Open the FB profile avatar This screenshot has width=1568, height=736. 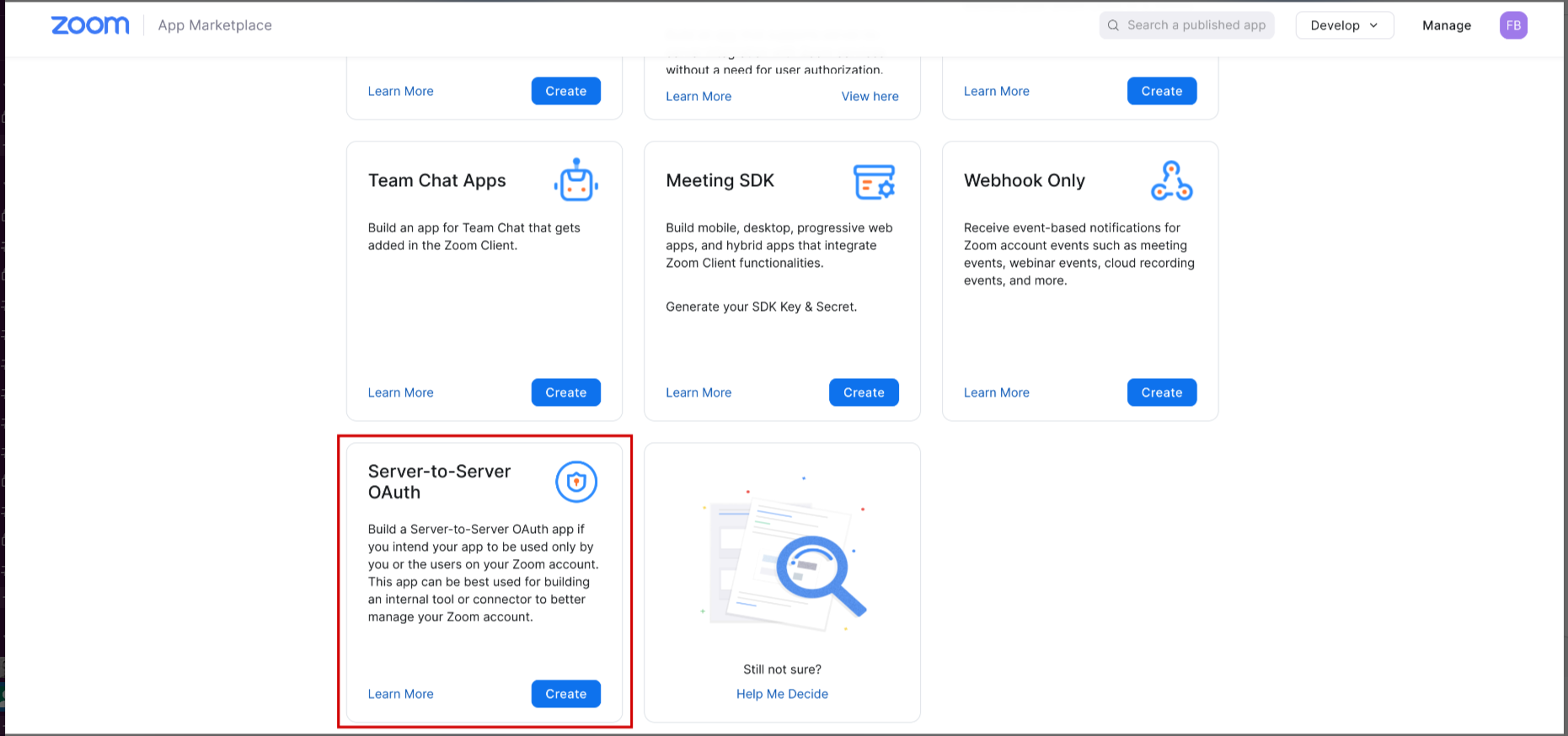click(x=1513, y=25)
